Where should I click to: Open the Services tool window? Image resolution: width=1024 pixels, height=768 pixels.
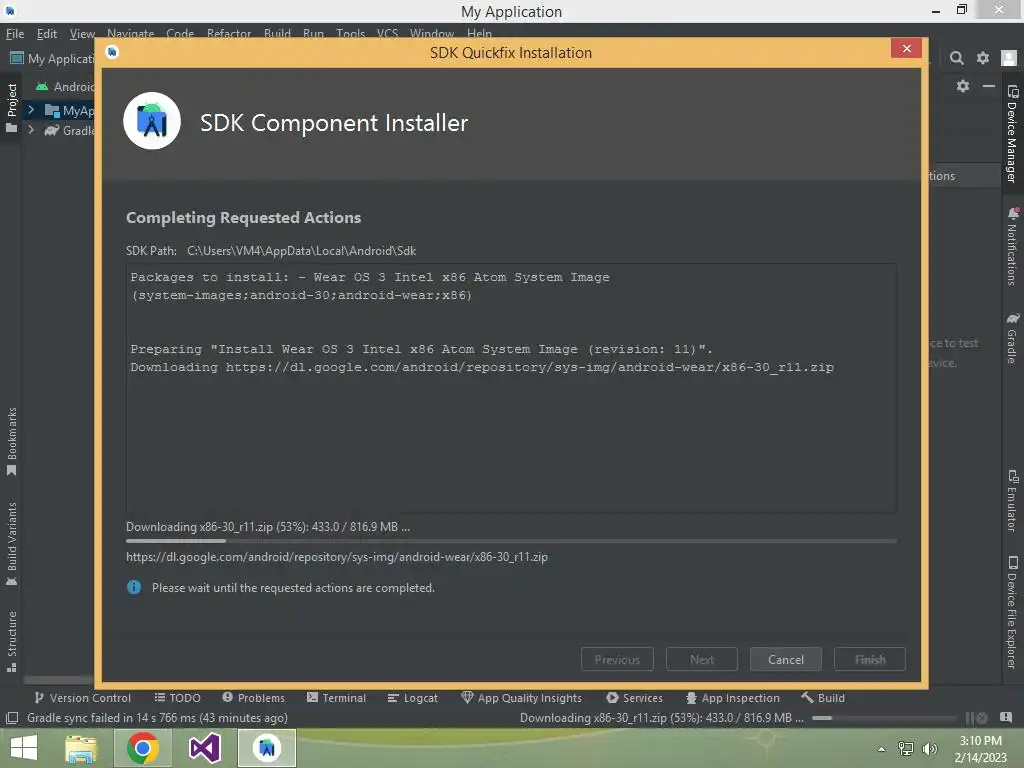pos(634,697)
